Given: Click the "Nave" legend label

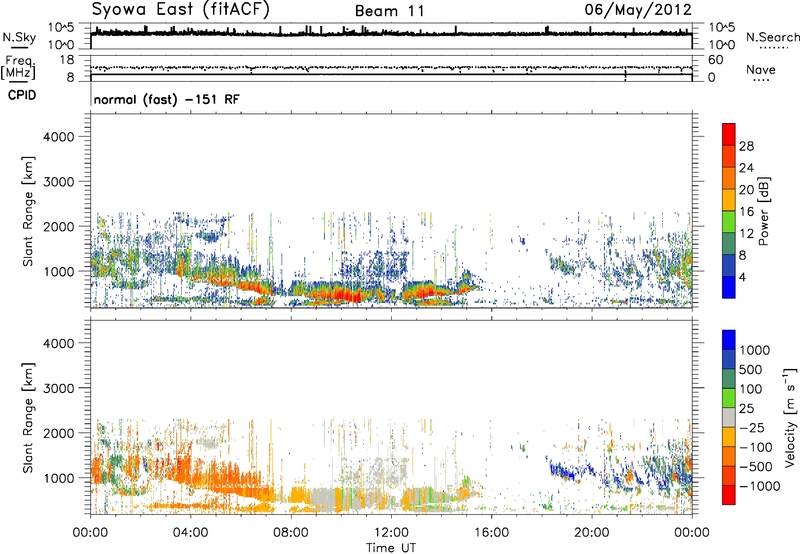Looking at the screenshot, I should click(x=761, y=69).
